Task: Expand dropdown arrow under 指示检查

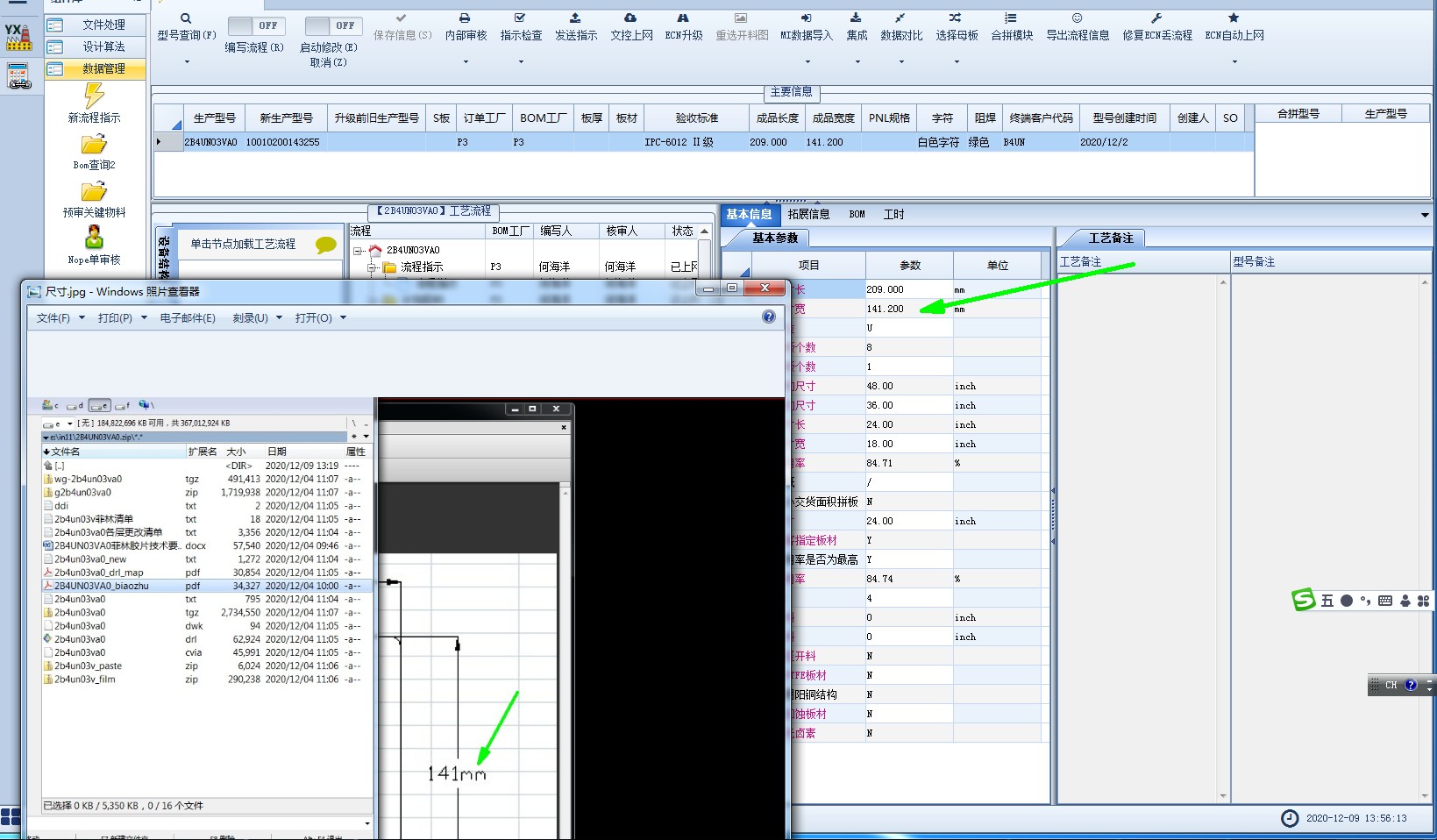Action: (521, 62)
